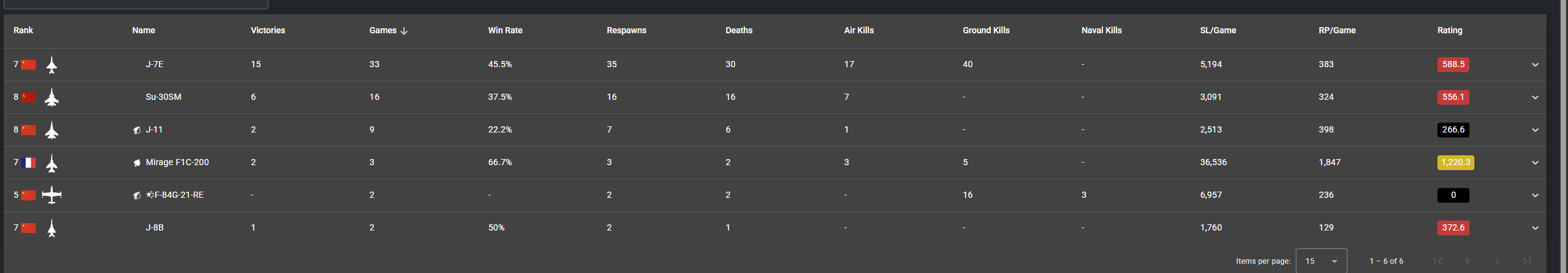1568x273 pixels.
Task: Sort table by Win Rate column
Action: coord(505,30)
